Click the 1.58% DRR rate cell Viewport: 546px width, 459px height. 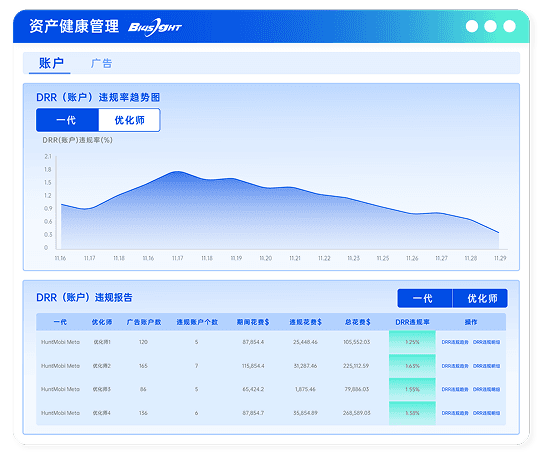[x=412, y=413]
